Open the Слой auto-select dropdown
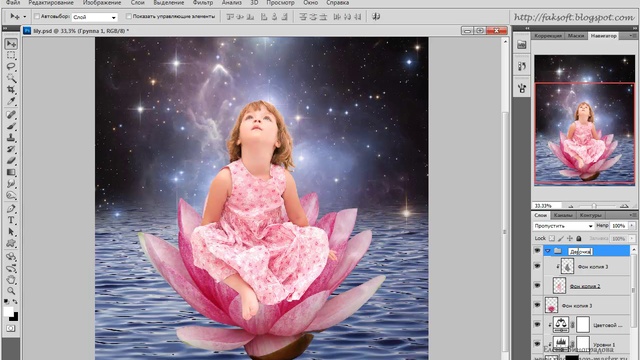 coord(95,17)
